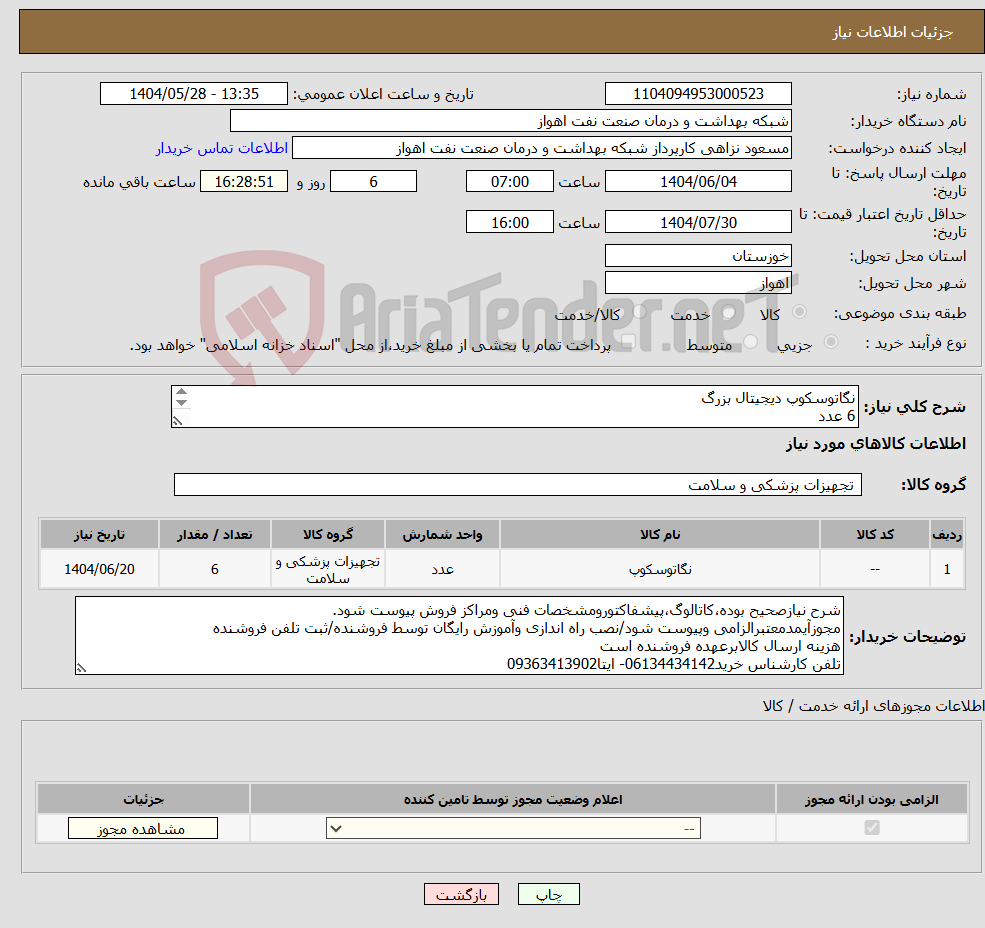This screenshot has height=928, width=985.
Task: Toggle the mandatory permit checkbox
Action: 872,827
